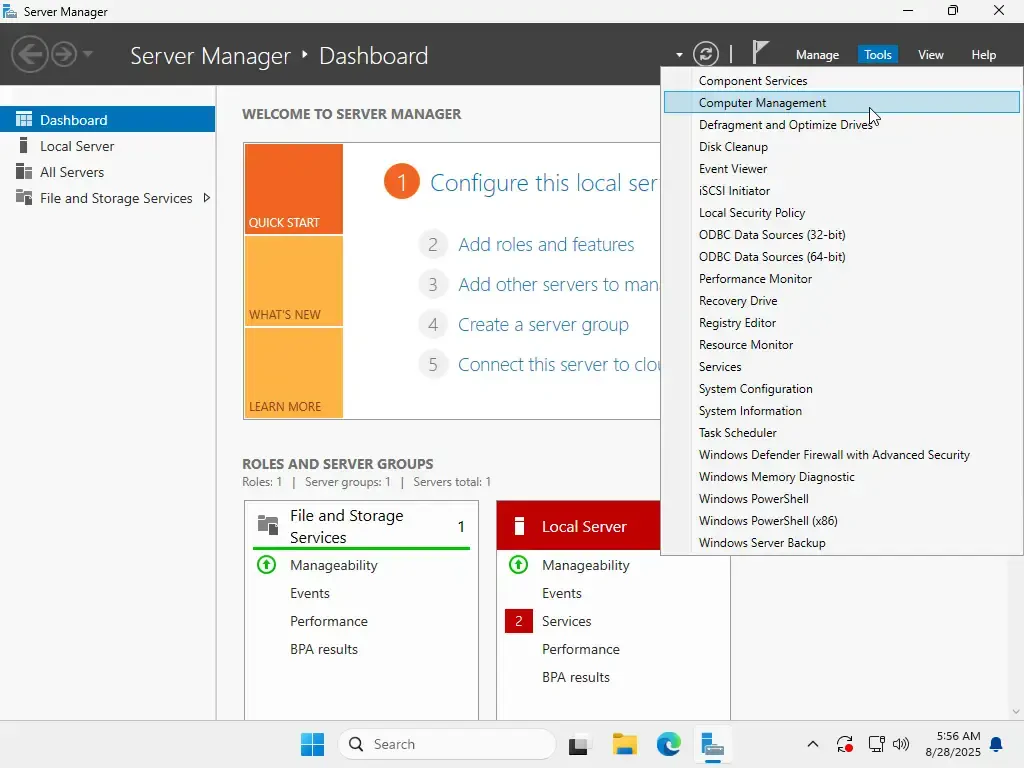This screenshot has height=768, width=1024.
Task: Open Event Viewer from Tools menu
Action: click(841, 168)
